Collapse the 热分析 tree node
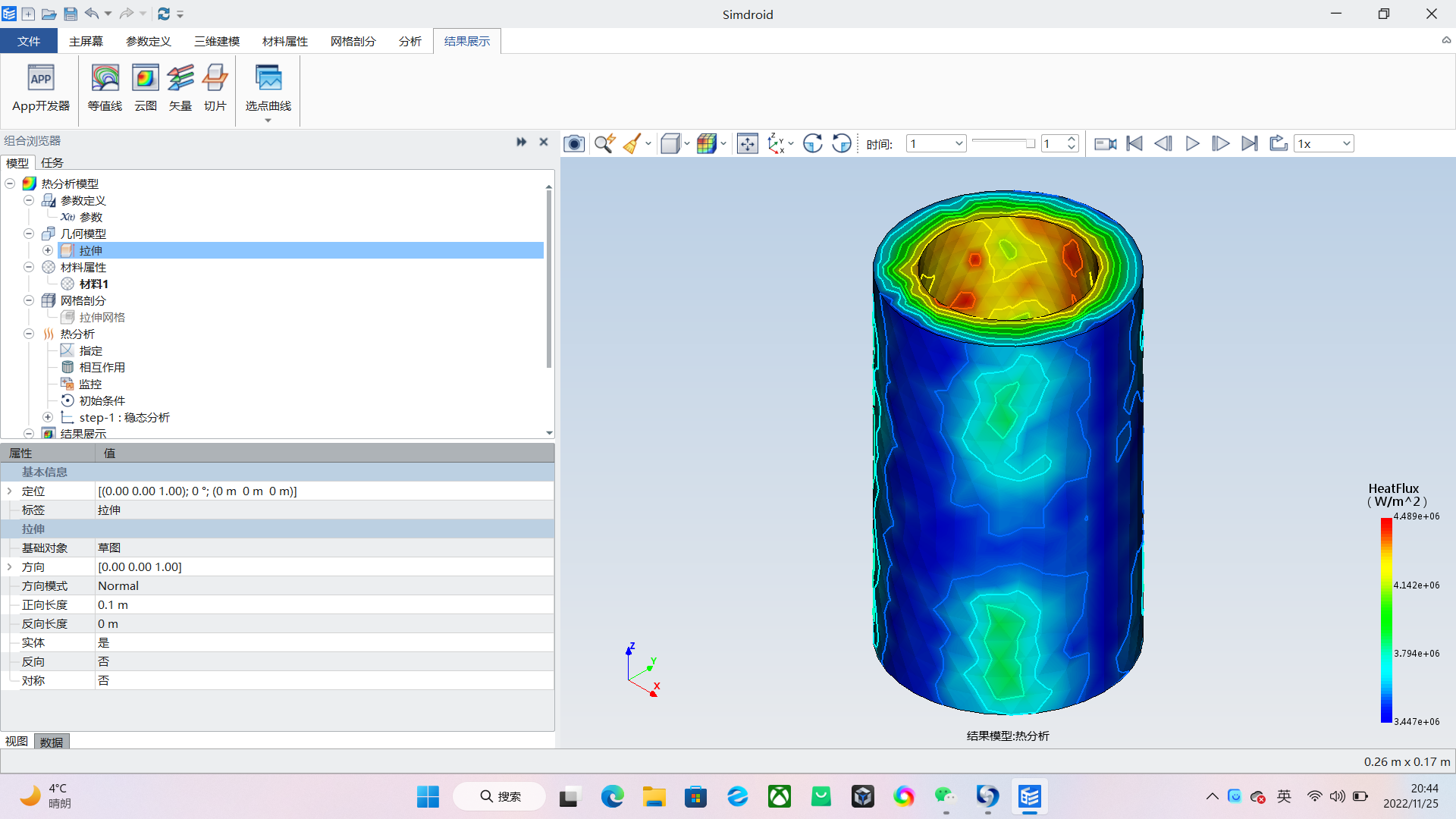The image size is (1456, 819). point(29,334)
